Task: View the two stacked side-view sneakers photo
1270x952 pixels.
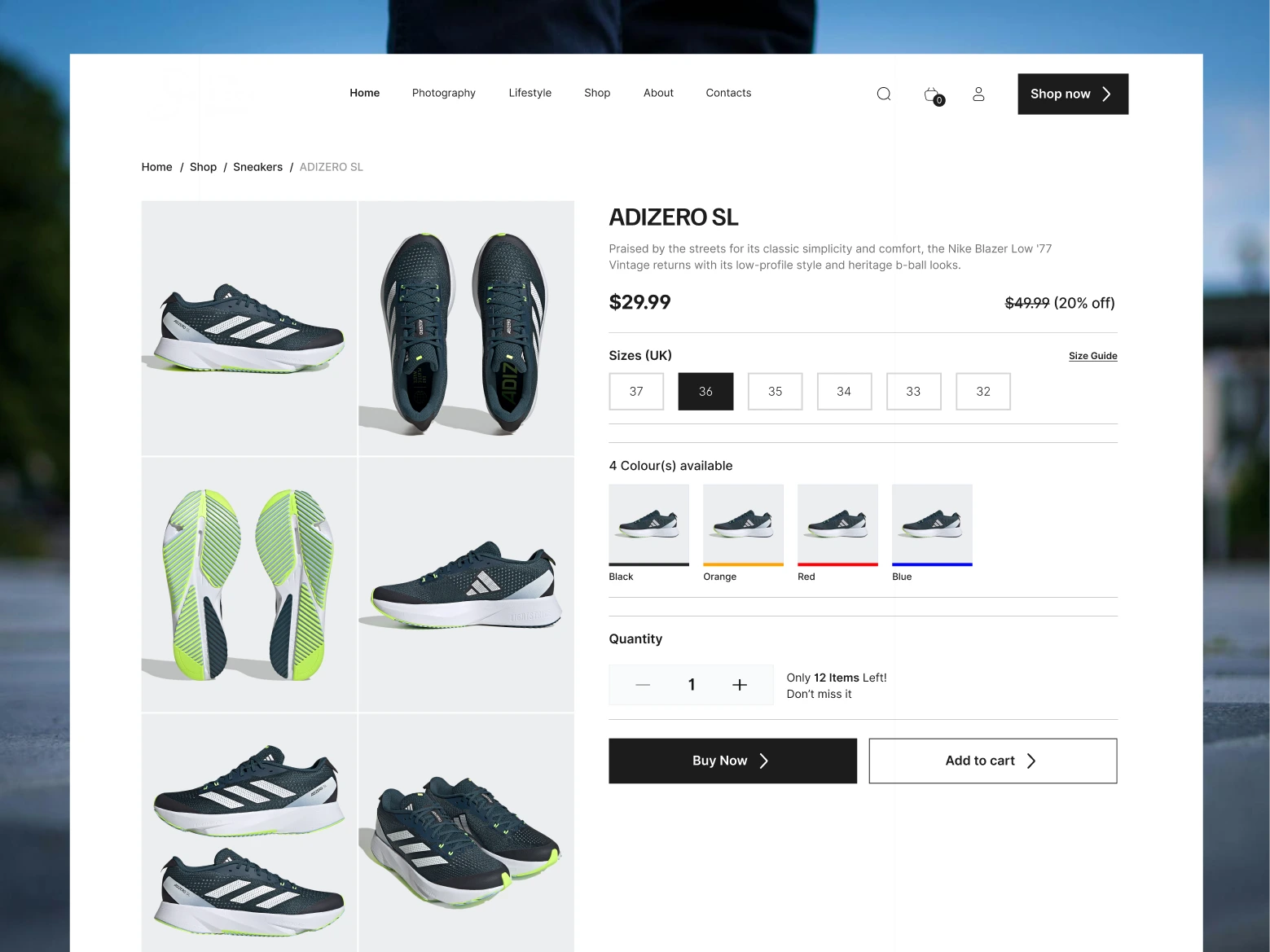Action: pos(248,832)
